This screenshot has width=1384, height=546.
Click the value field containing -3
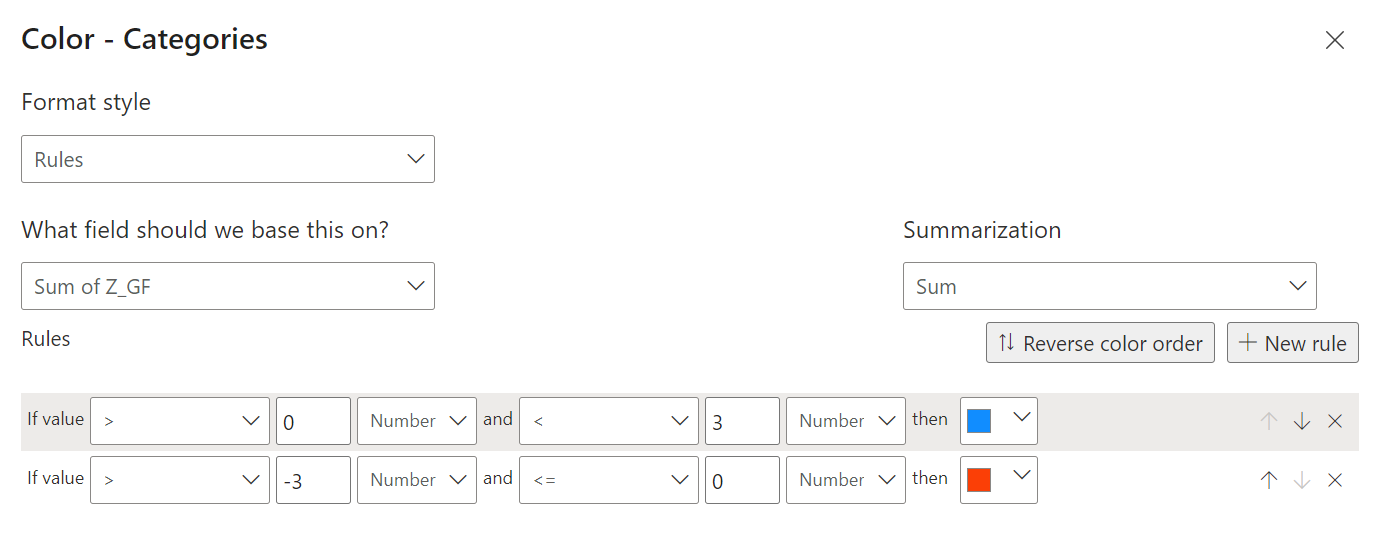click(x=313, y=480)
